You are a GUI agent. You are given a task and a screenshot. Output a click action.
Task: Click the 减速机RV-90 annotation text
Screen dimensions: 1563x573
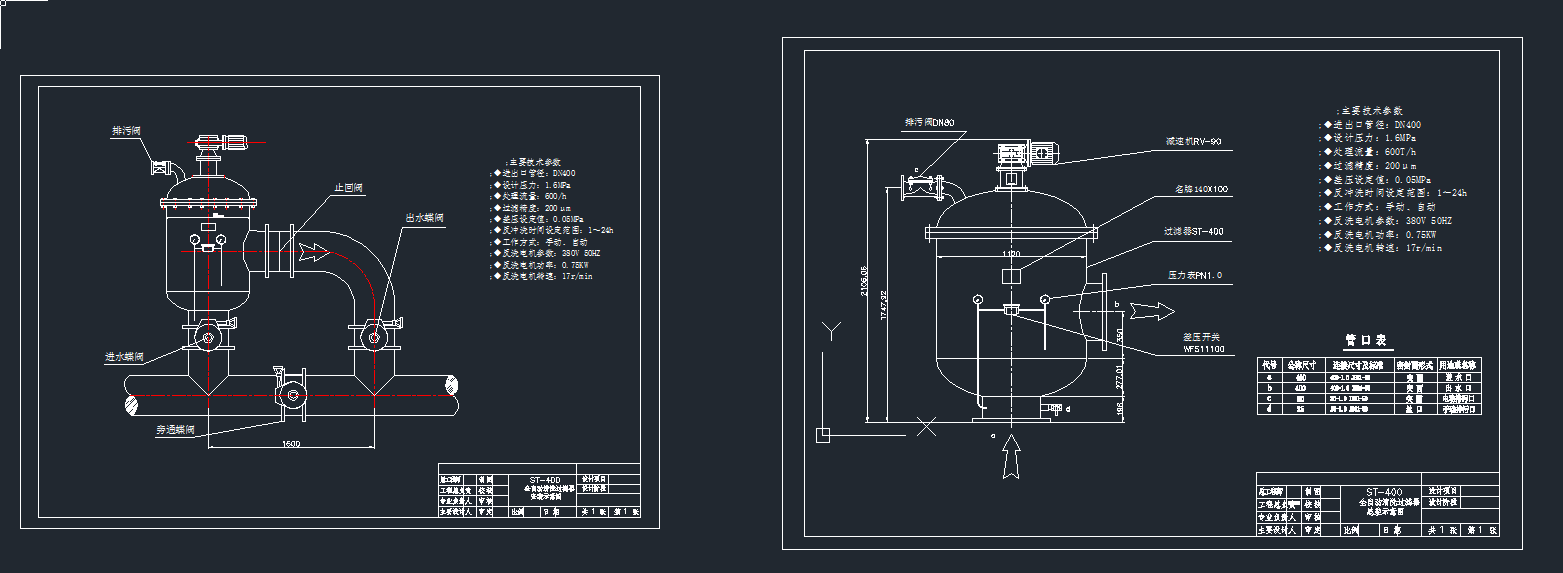[1193, 141]
